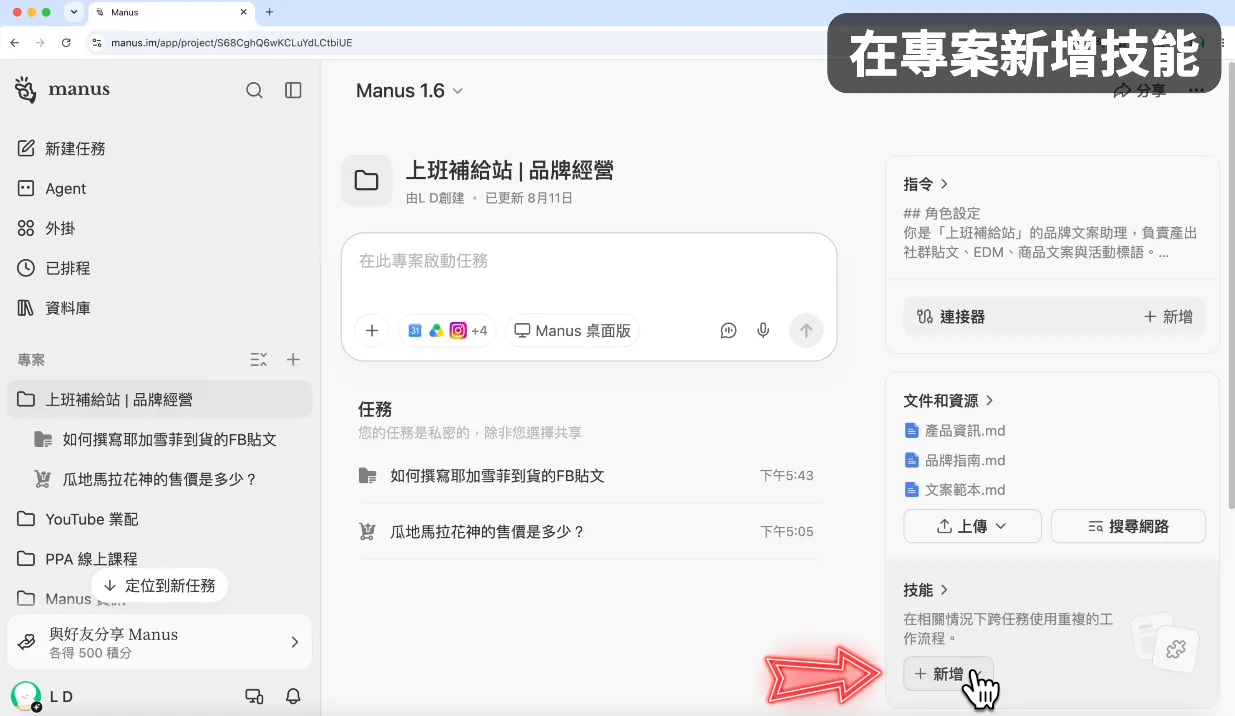This screenshot has height=716, width=1235.
Task: Open the Agent section
Action: pyautogui.click(x=160, y=188)
